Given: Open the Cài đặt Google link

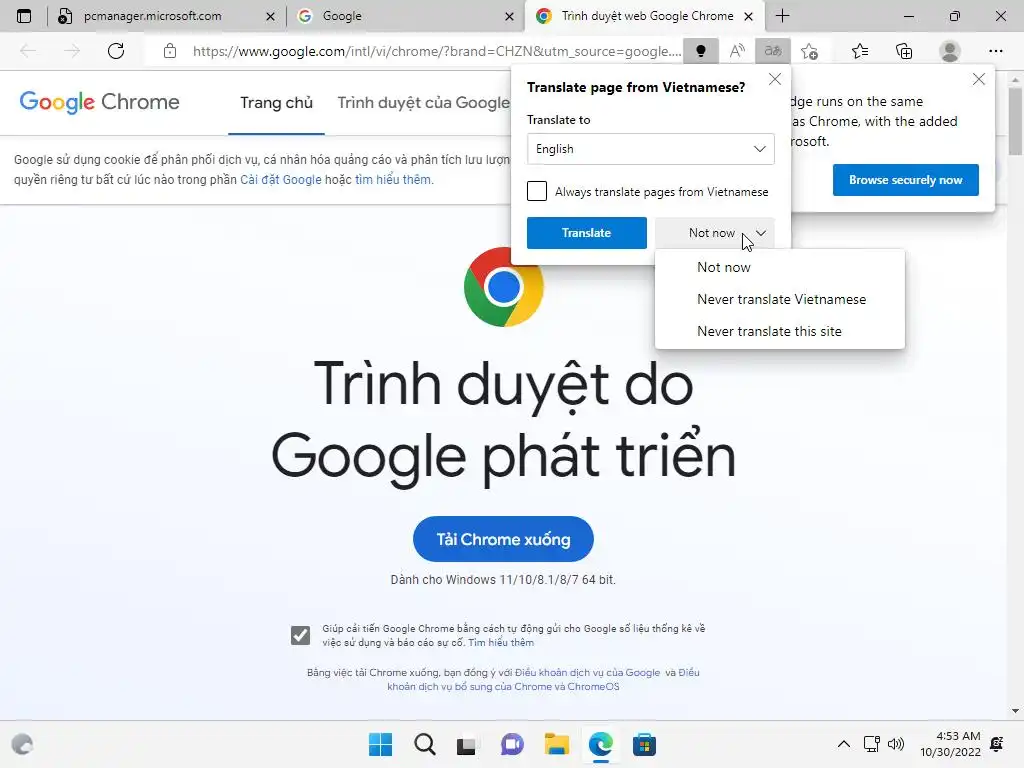Looking at the screenshot, I should point(281,180).
